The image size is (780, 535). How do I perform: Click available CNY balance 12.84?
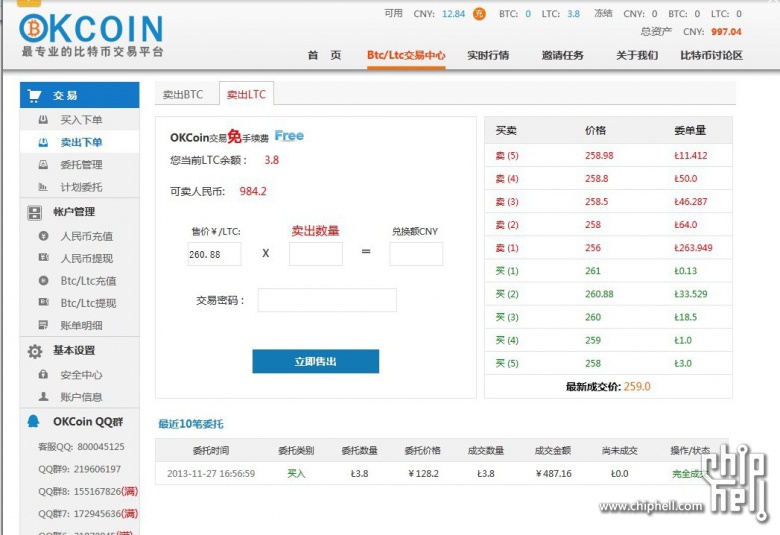pos(453,14)
